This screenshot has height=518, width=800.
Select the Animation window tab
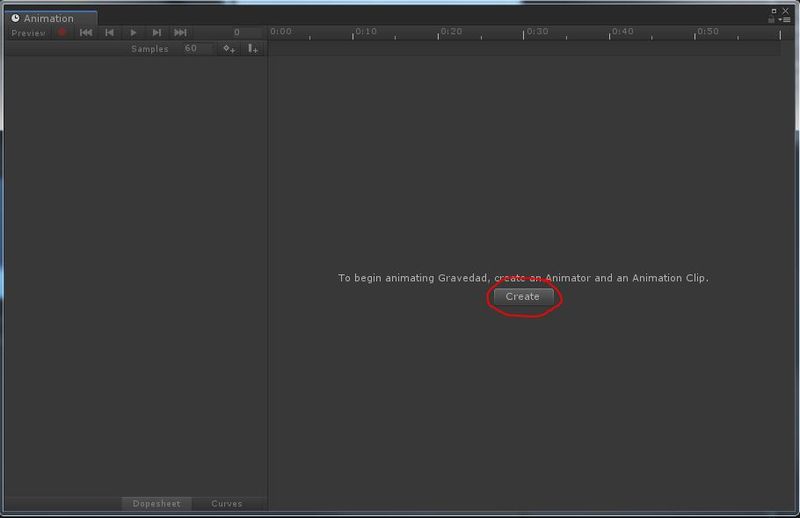49,18
